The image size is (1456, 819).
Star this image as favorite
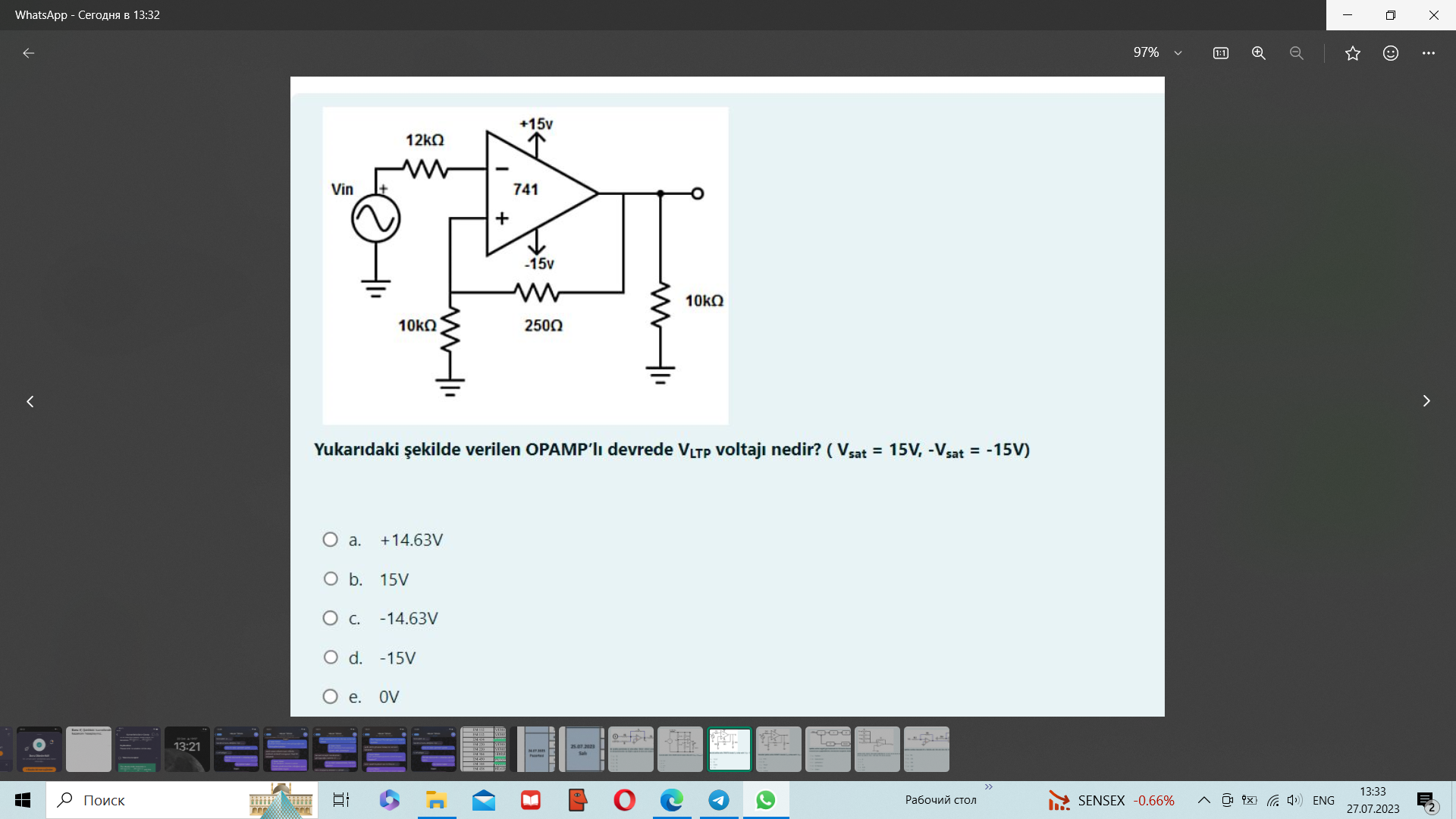(1353, 53)
